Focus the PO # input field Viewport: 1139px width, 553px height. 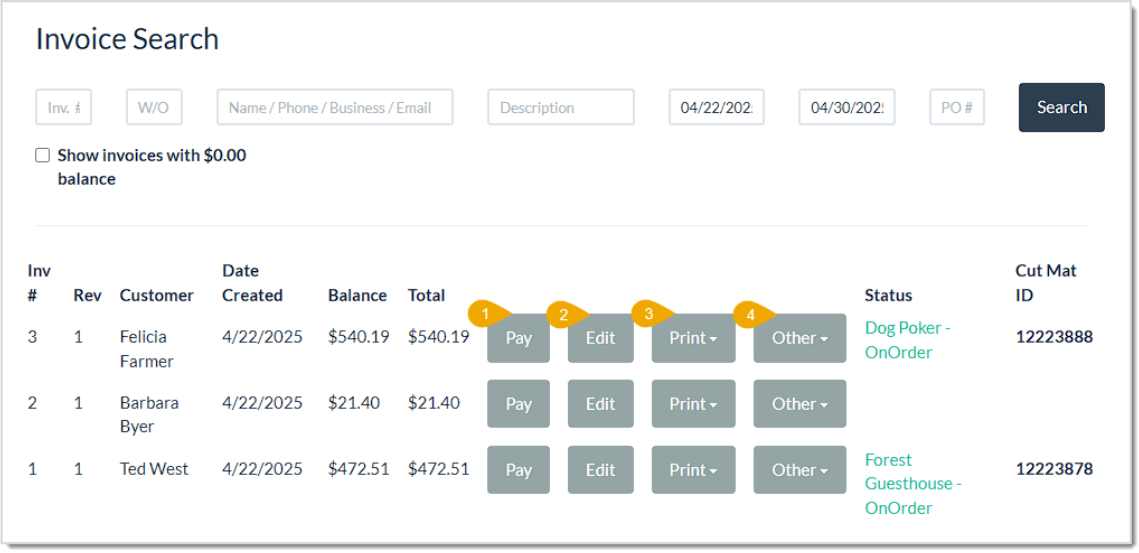coord(957,108)
